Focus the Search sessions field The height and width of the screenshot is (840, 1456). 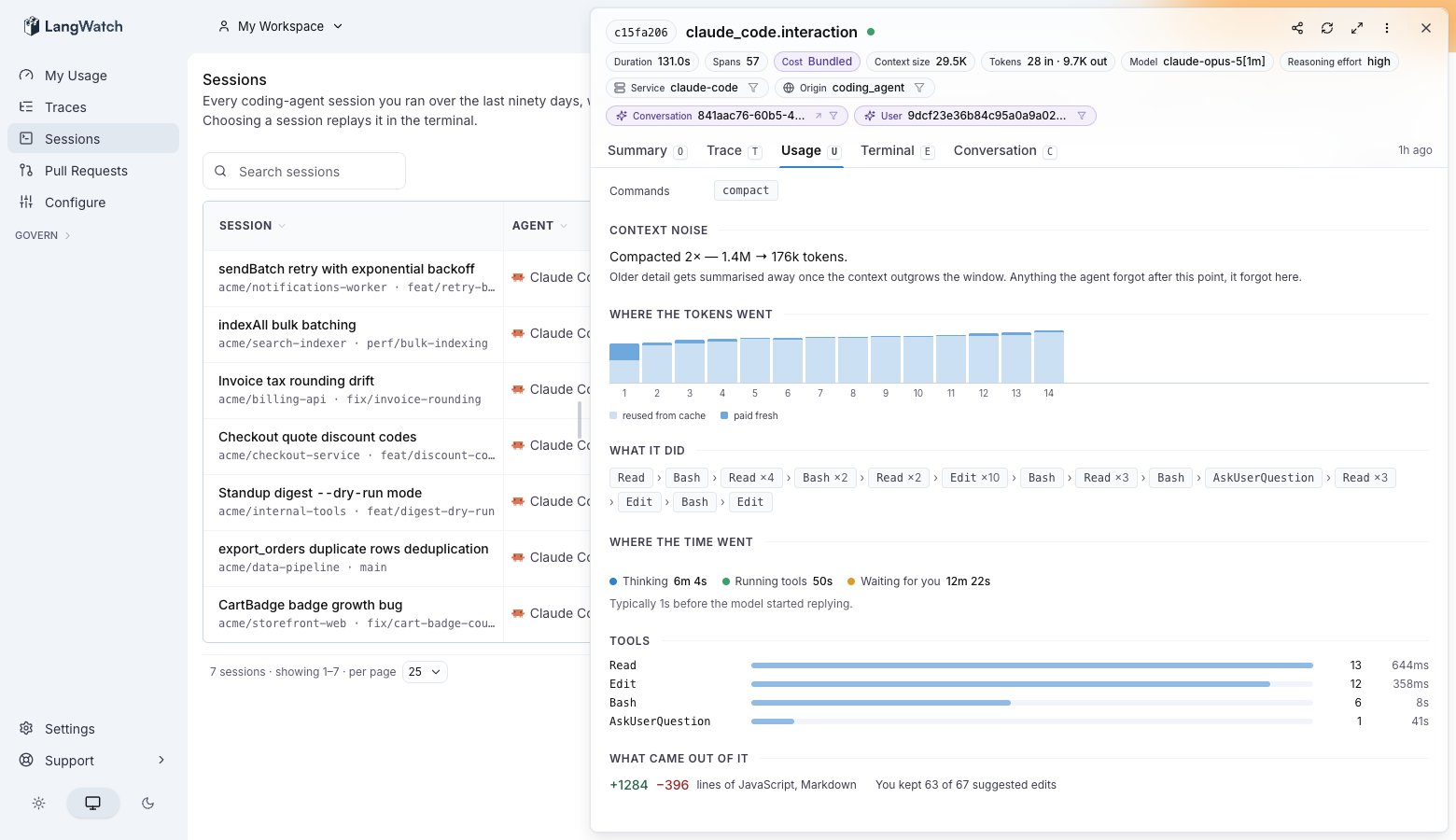(304, 171)
